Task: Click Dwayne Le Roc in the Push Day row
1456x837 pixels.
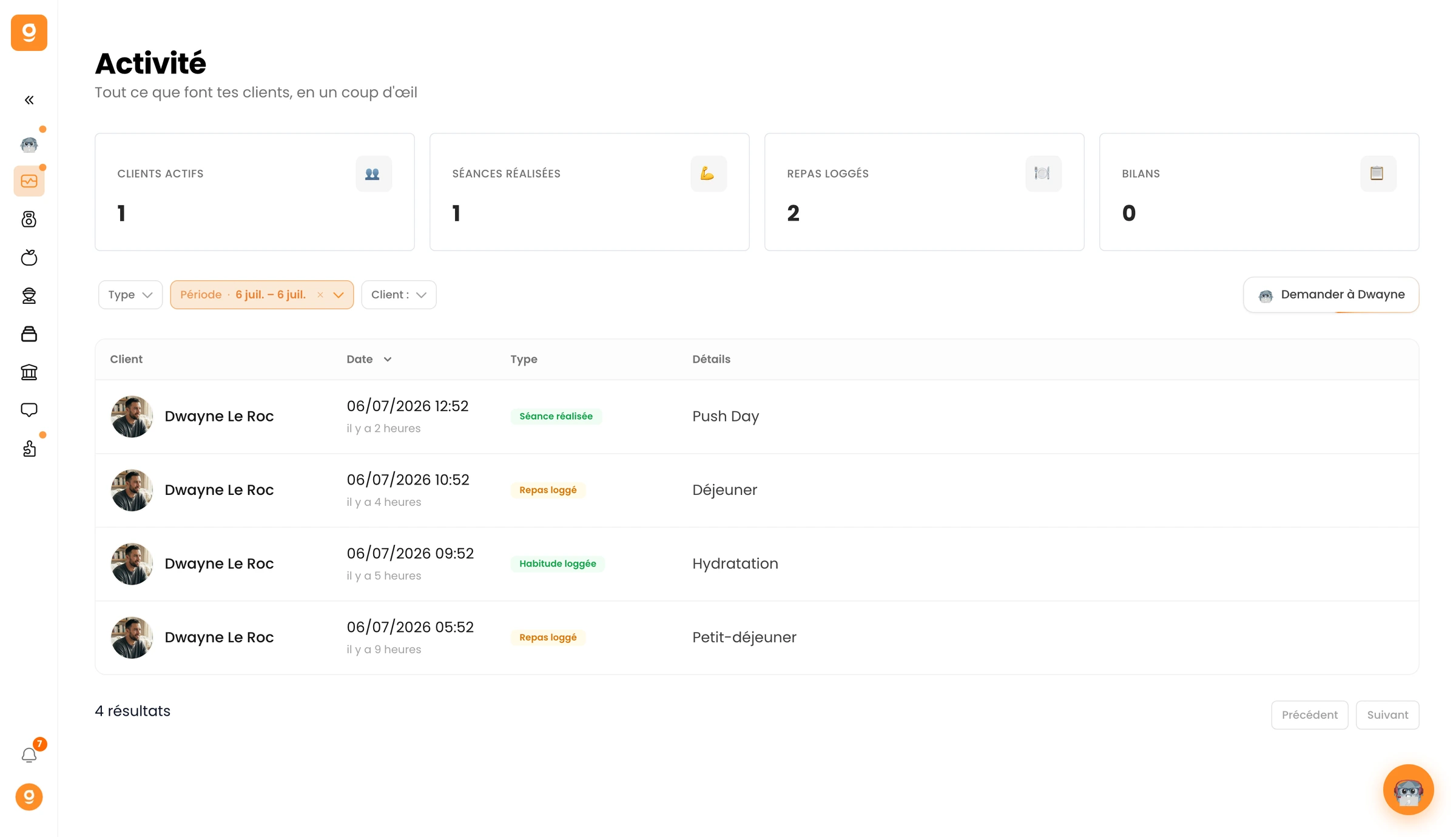Action: [219, 416]
